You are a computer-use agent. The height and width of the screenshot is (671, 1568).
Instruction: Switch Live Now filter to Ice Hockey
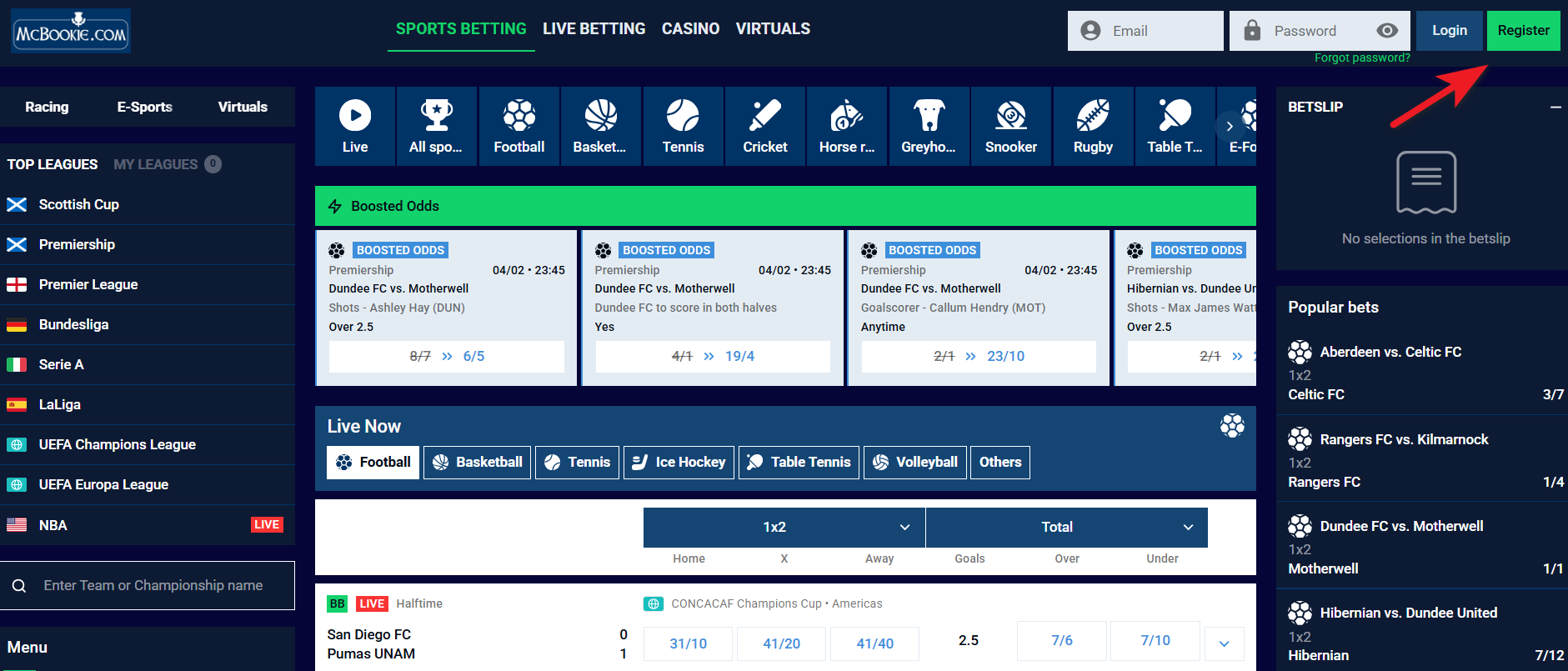click(679, 462)
